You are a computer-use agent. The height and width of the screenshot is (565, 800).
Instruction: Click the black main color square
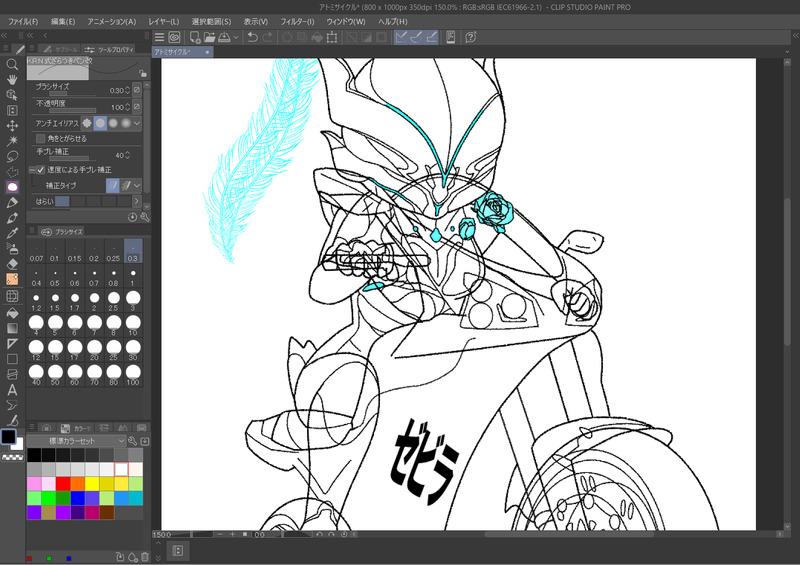(x=9, y=437)
